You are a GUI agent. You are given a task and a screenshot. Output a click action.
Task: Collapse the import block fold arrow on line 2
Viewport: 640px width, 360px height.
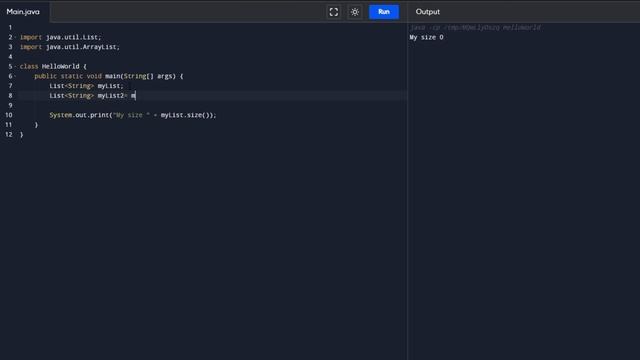(15, 37)
